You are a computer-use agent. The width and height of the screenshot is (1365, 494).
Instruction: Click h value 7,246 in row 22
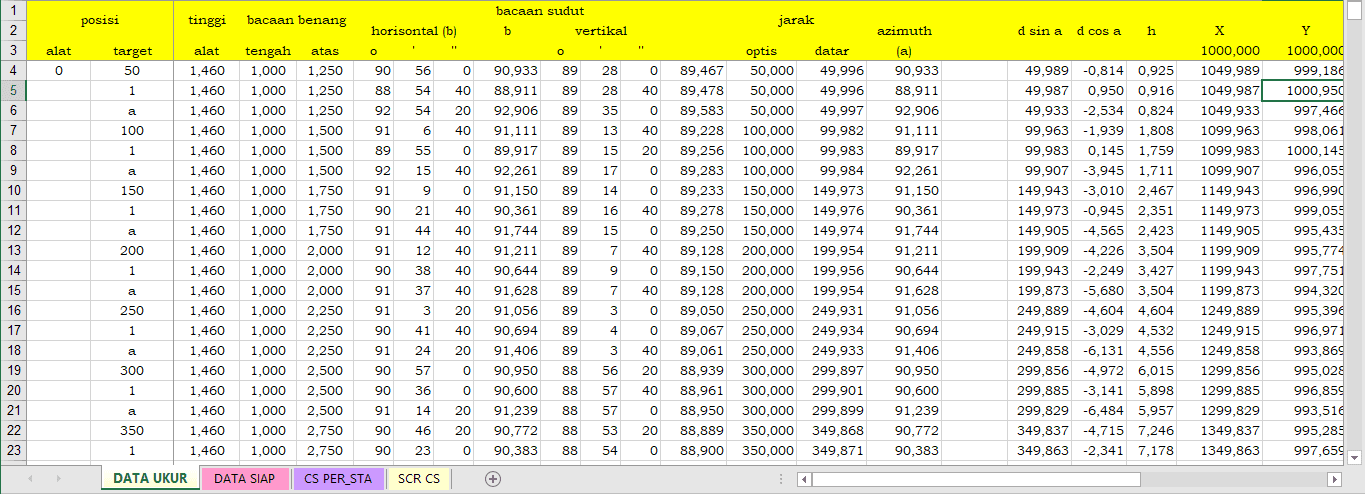coord(1151,430)
